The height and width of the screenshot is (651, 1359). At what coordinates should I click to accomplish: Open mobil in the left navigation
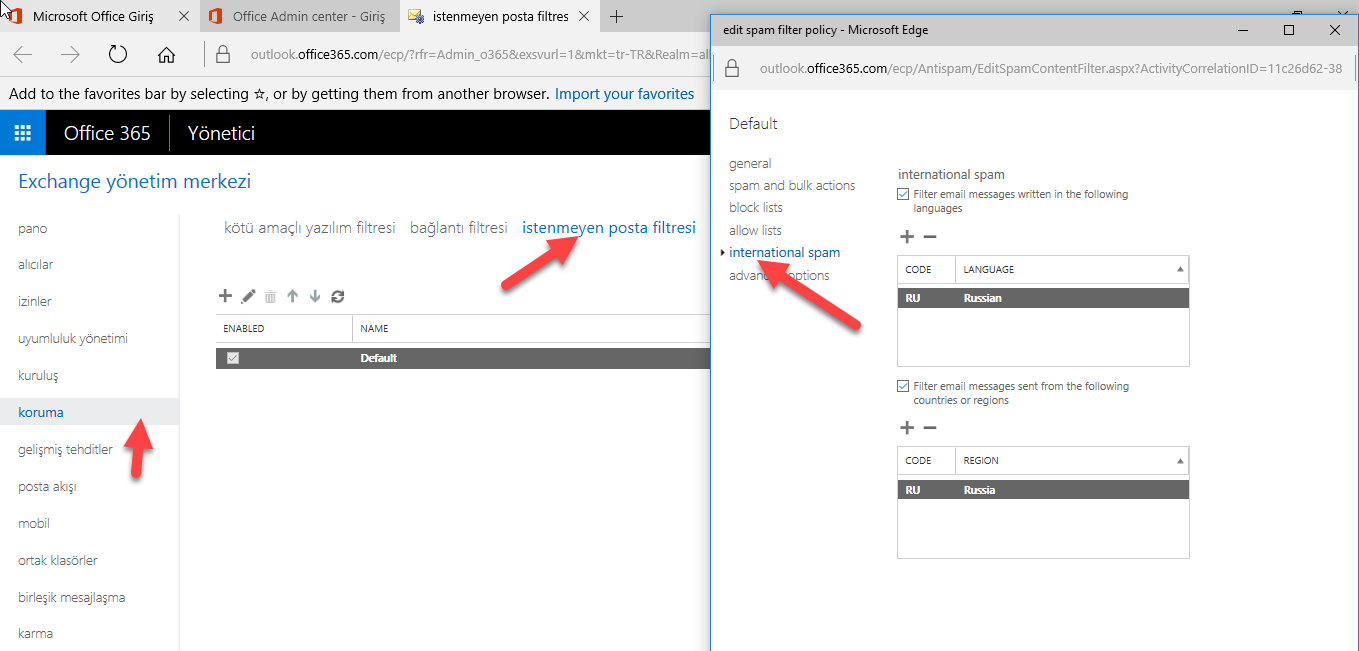click(34, 523)
